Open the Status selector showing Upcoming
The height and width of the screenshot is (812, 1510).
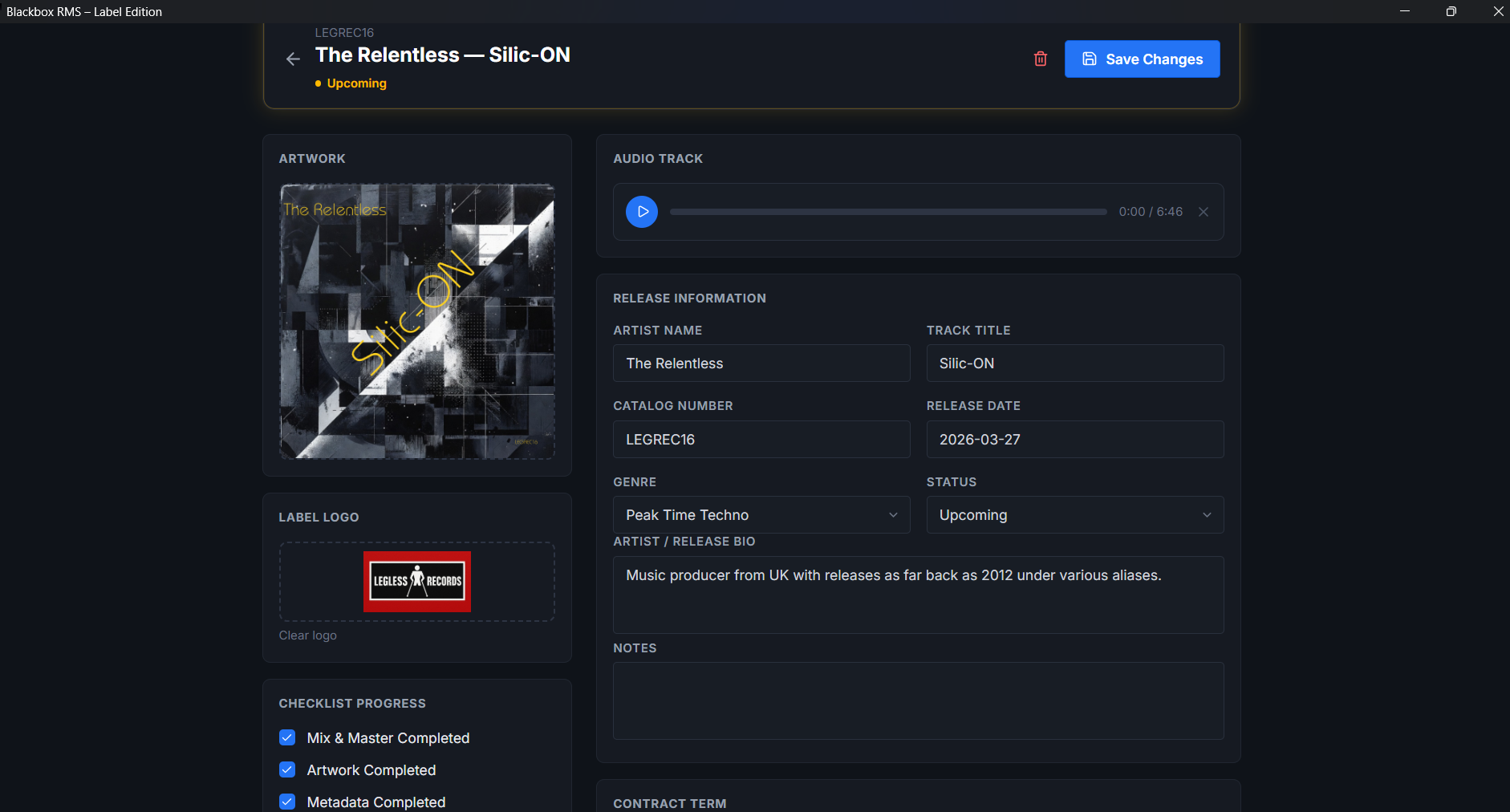click(1074, 514)
